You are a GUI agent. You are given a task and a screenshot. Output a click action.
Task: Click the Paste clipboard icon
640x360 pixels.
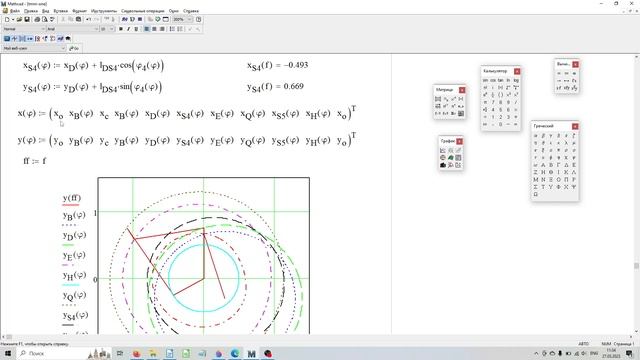tap(78, 19)
